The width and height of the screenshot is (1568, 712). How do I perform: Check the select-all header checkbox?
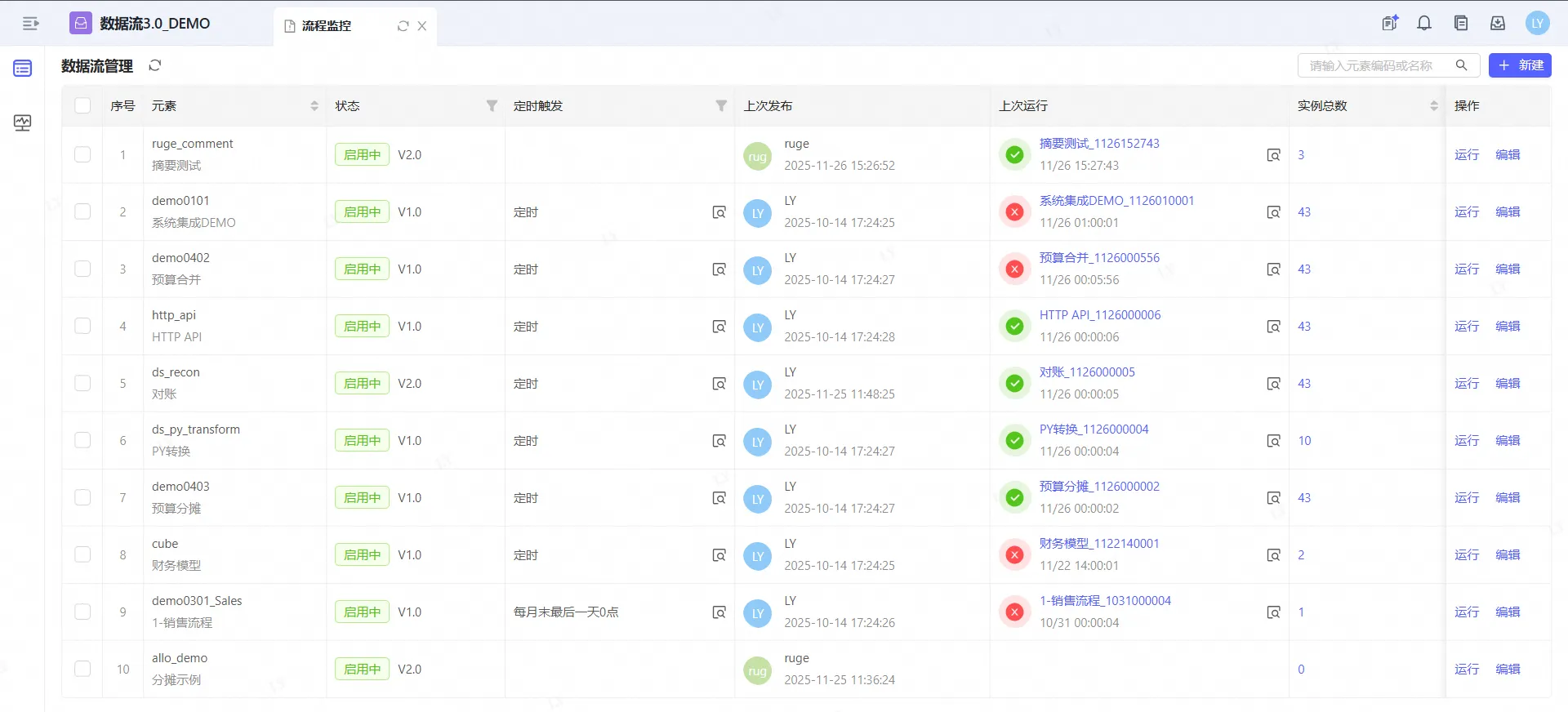pyautogui.click(x=82, y=105)
